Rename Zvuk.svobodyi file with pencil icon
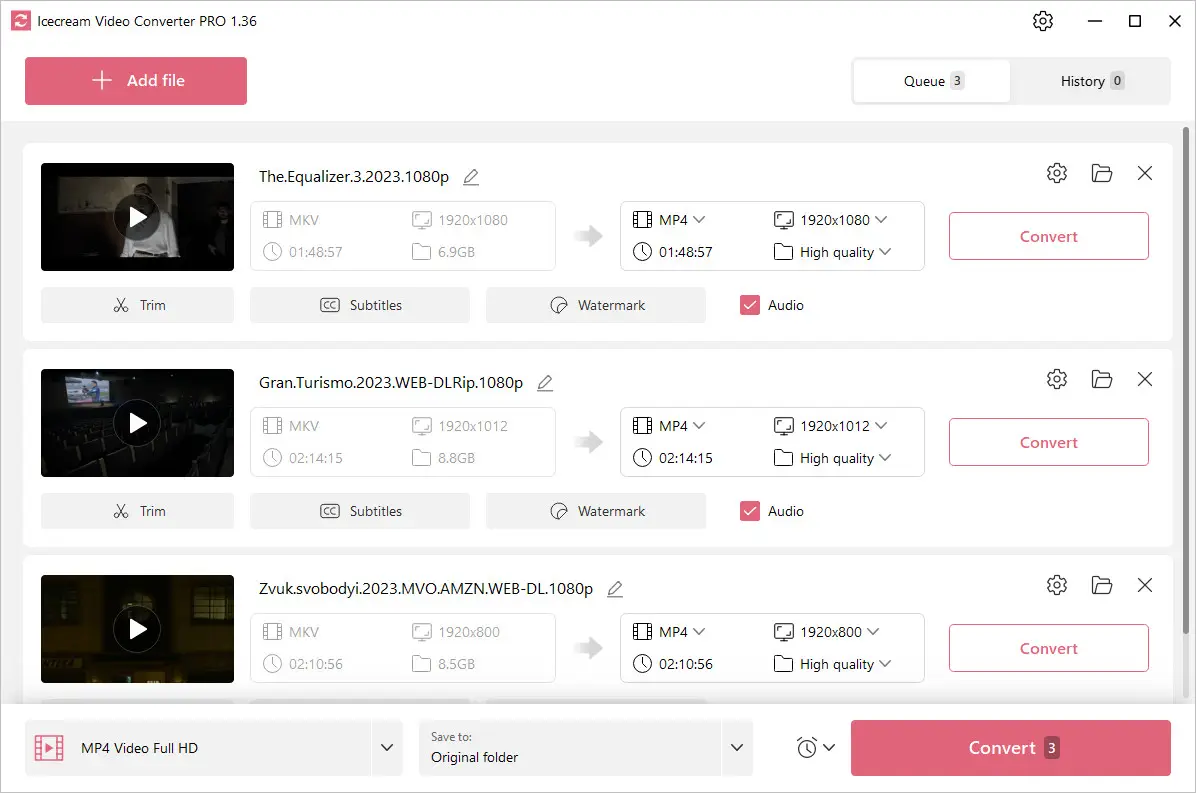Screen dimensions: 1196x793 pos(615,589)
